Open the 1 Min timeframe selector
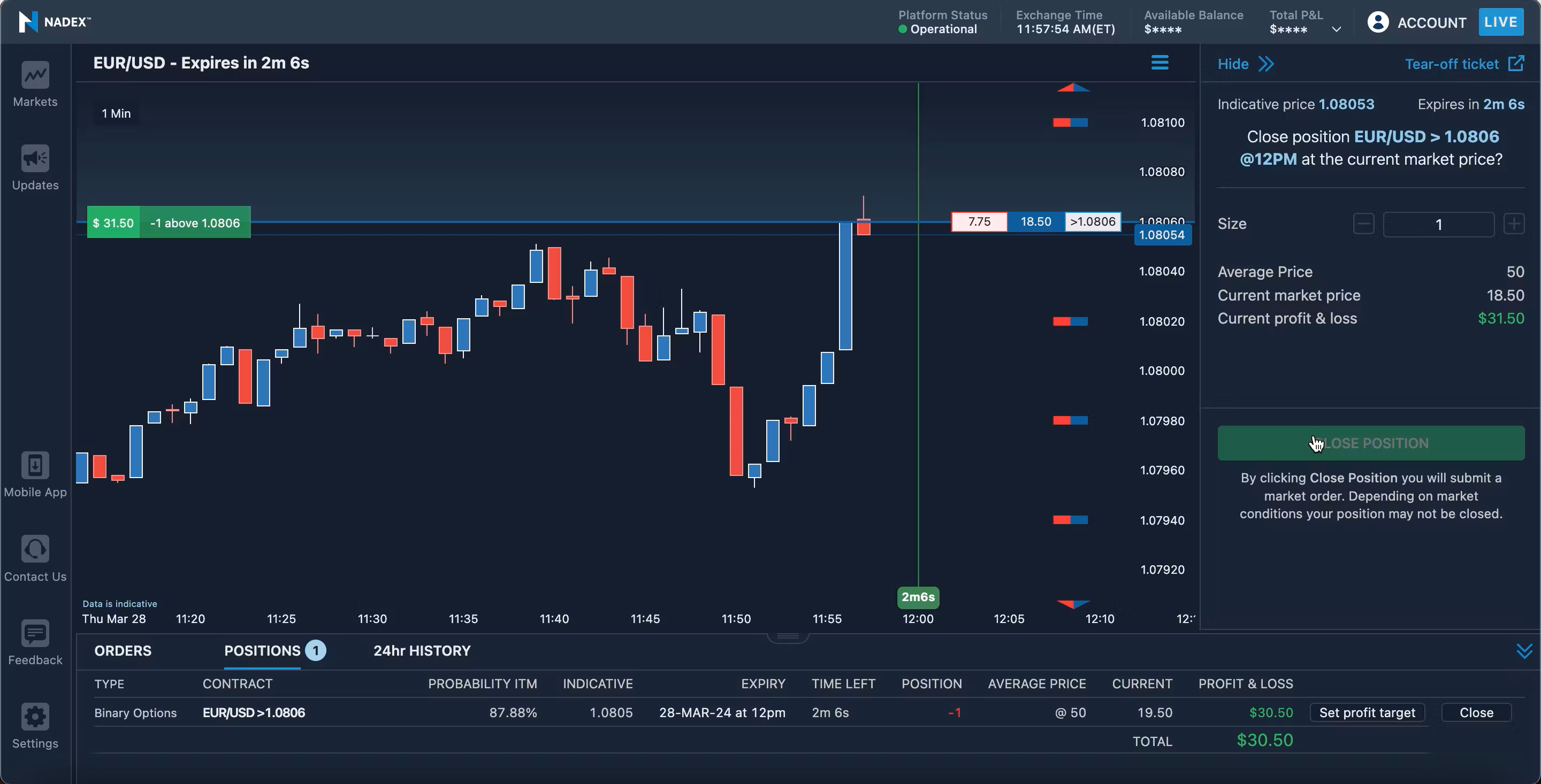Viewport: 1541px width, 784px height. (x=116, y=113)
